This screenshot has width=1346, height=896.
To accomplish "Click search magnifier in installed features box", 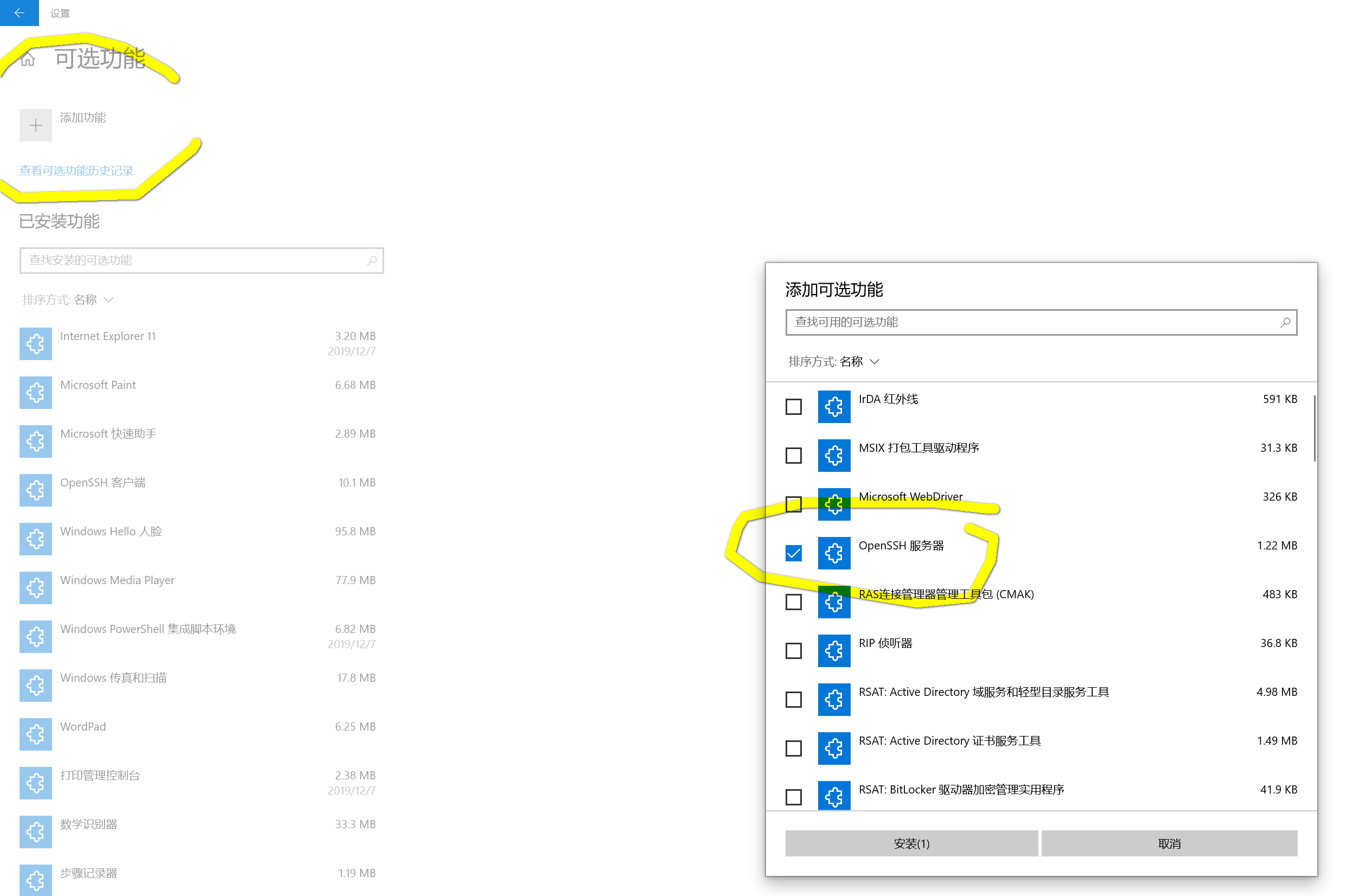I will coord(372,260).
